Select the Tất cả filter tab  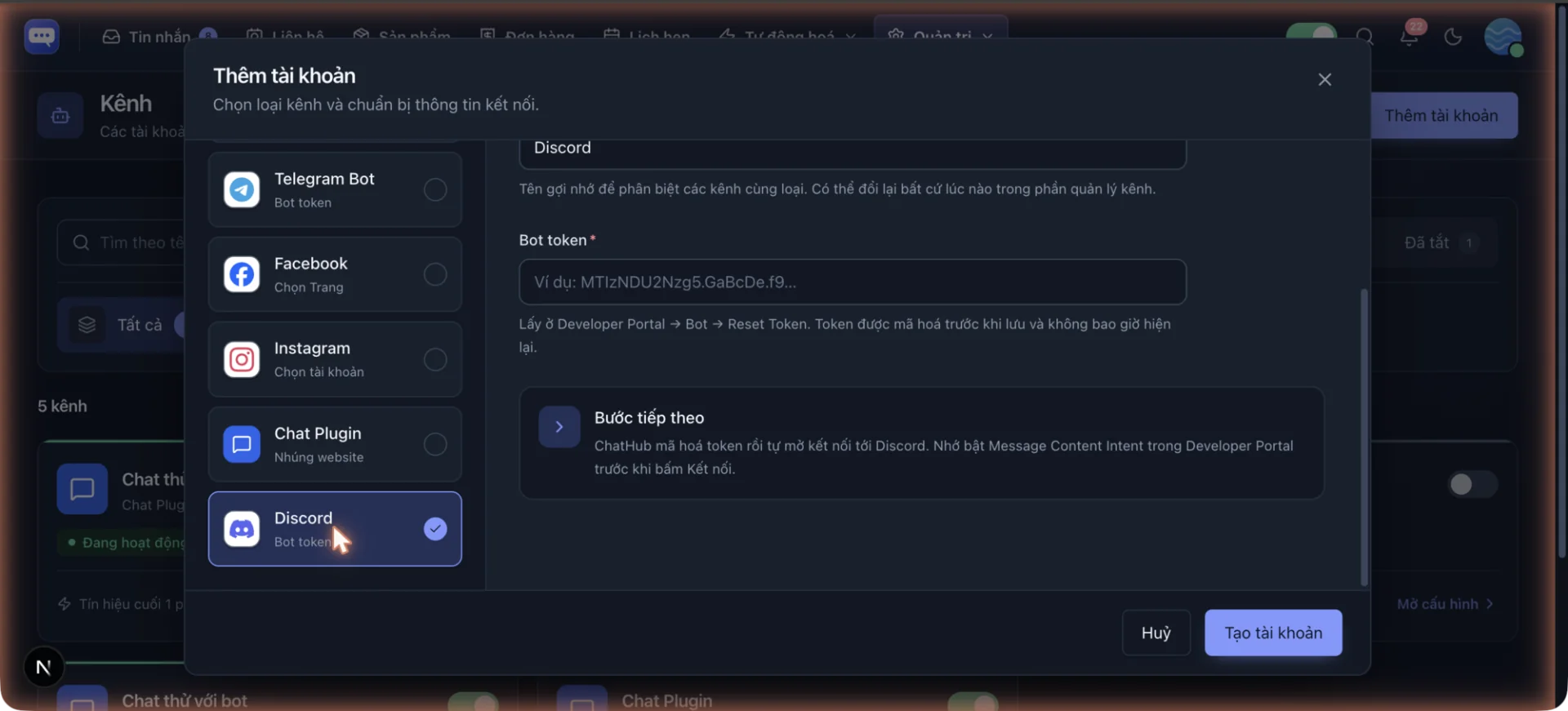tap(122, 325)
